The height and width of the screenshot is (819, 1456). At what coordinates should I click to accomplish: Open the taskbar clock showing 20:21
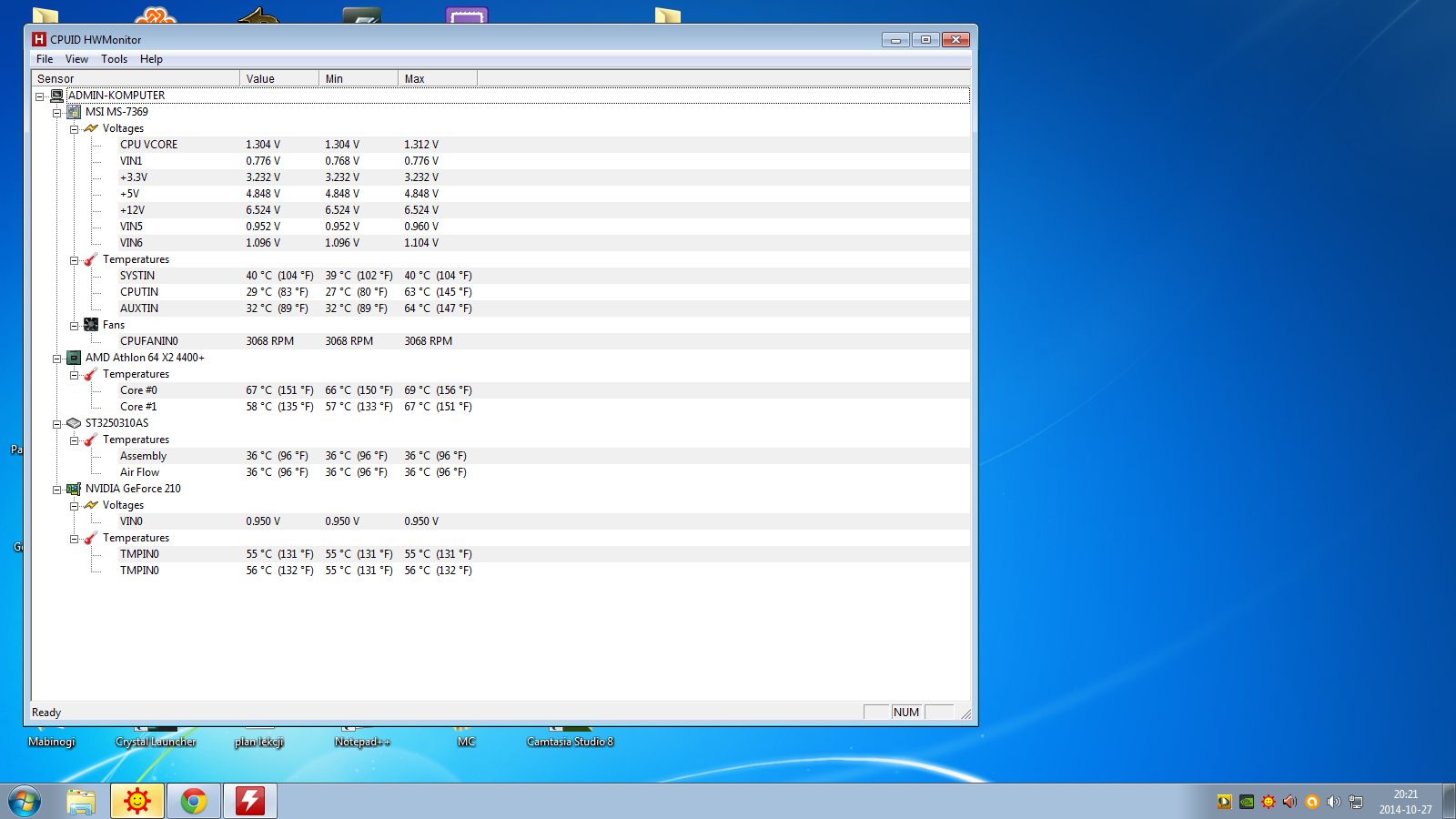pos(1405,802)
